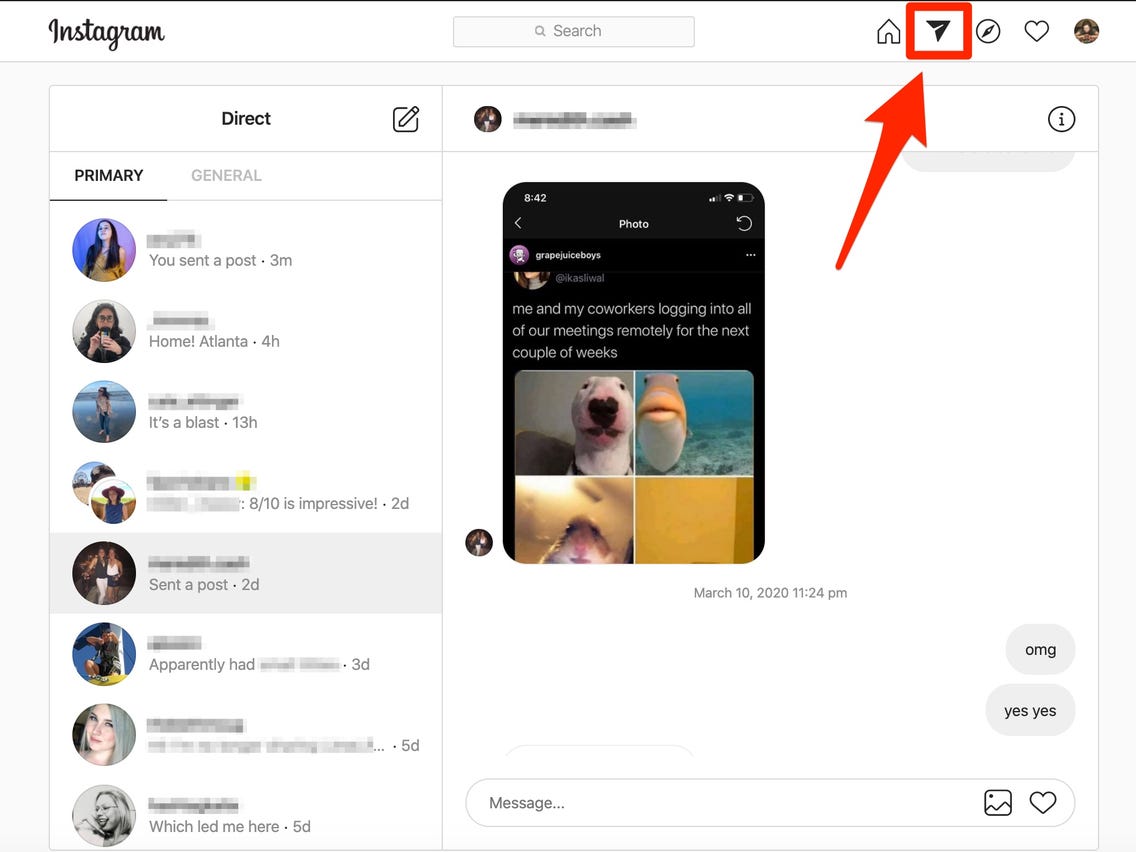This screenshot has width=1136, height=852.
Task: Open the shared grapejuiceboys post image
Action: pos(633,372)
